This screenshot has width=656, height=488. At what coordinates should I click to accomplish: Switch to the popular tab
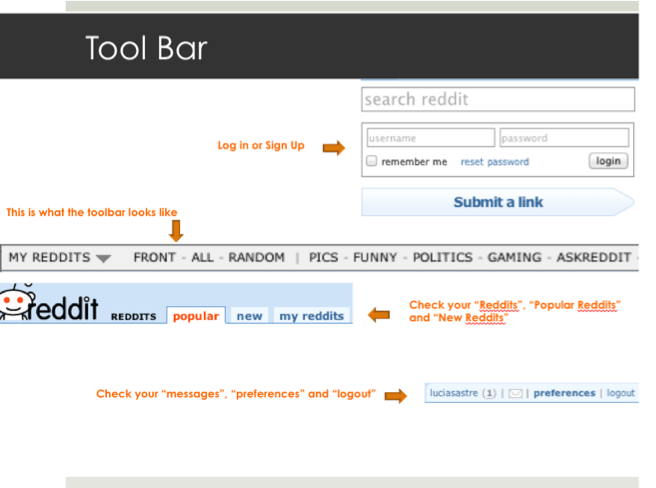tap(196, 316)
